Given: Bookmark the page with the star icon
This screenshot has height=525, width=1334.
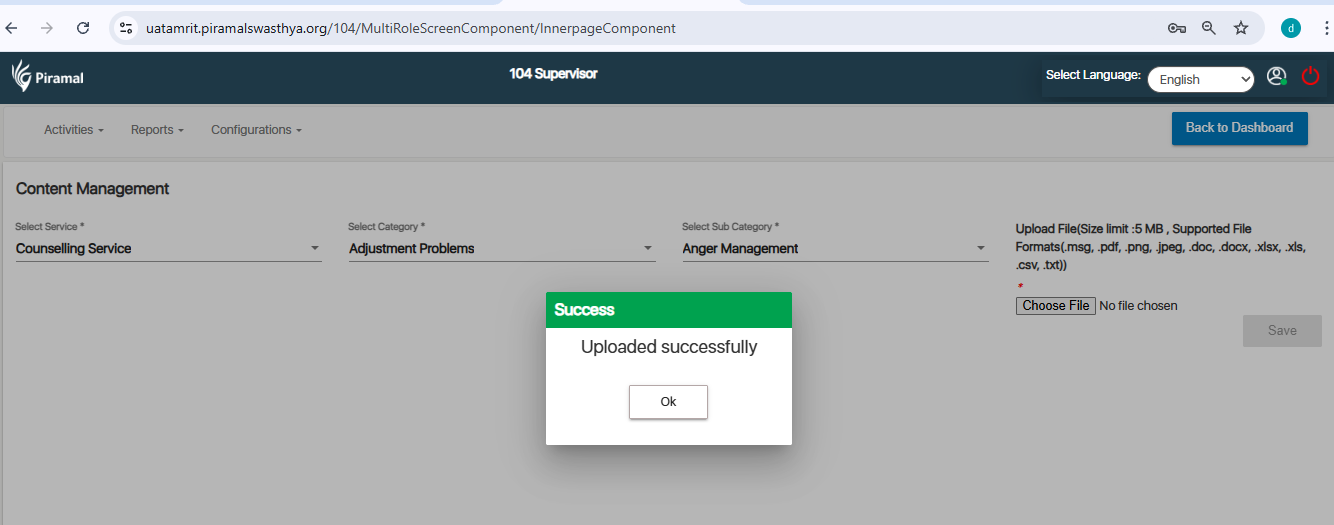Looking at the screenshot, I should pos(1241,28).
